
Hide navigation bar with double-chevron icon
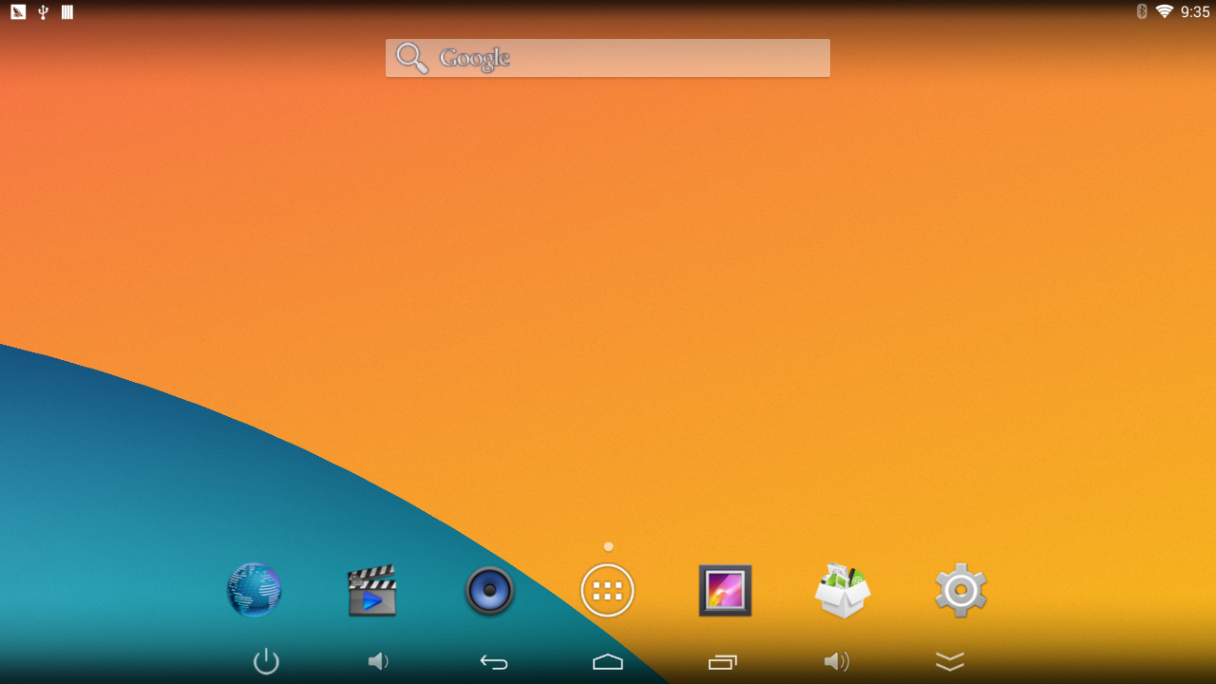(x=950, y=662)
